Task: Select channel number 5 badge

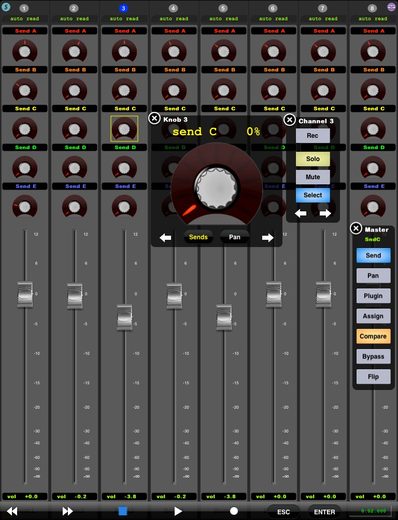Action: tap(223, 8)
